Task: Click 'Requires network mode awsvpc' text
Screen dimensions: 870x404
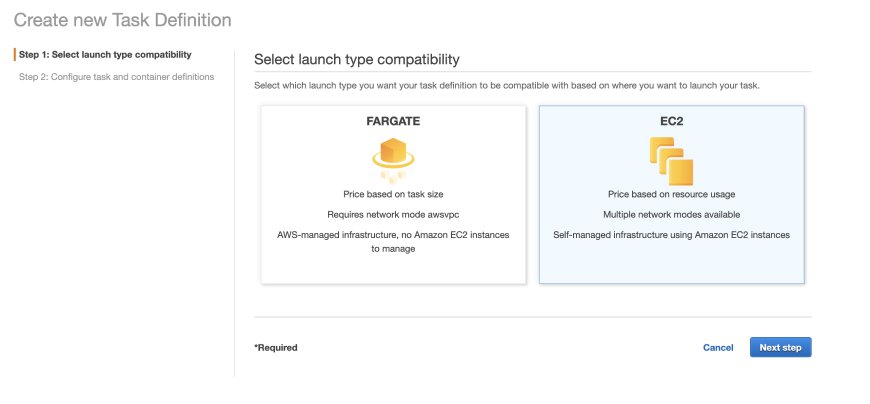Action: pyautogui.click(x=393, y=214)
